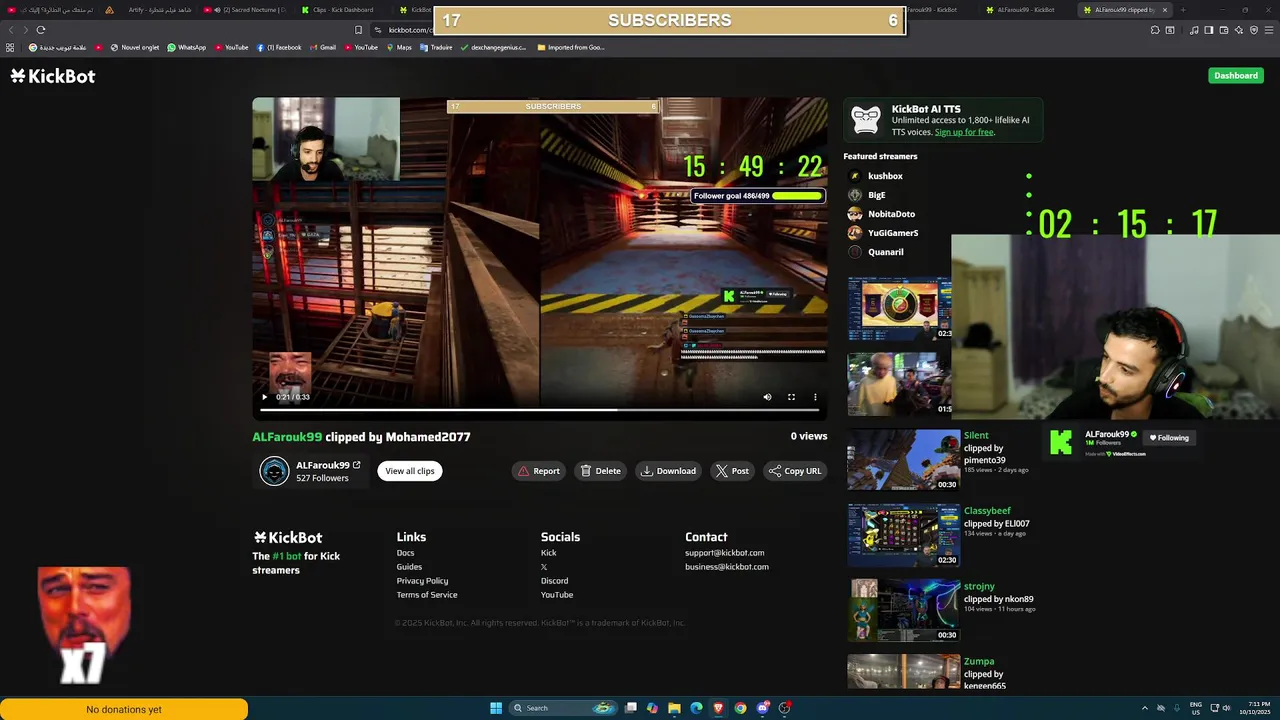The image size is (1280, 720).
Task: Open footer Discord link
Action: [554, 581]
